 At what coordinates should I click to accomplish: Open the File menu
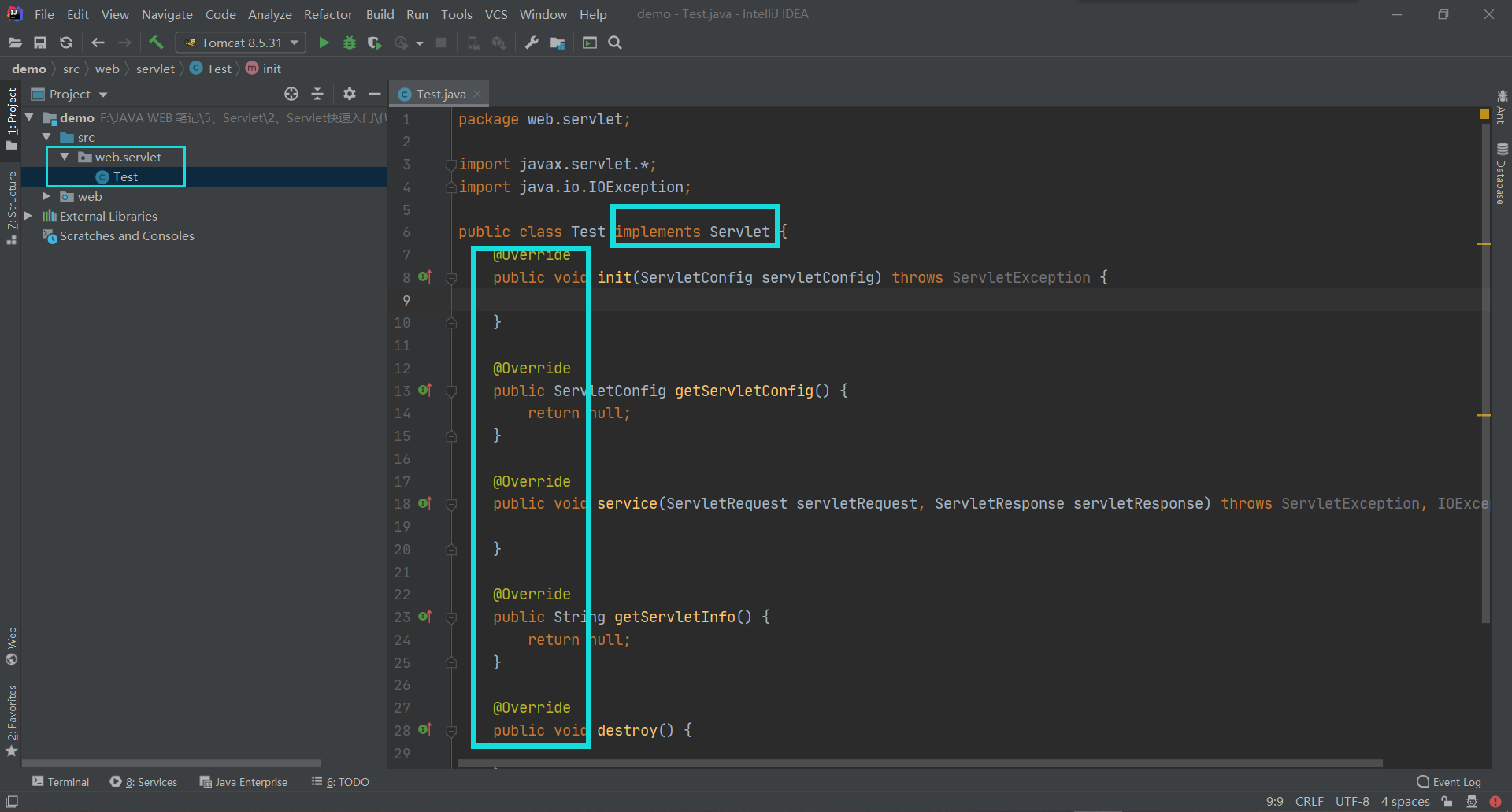[44, 14]
